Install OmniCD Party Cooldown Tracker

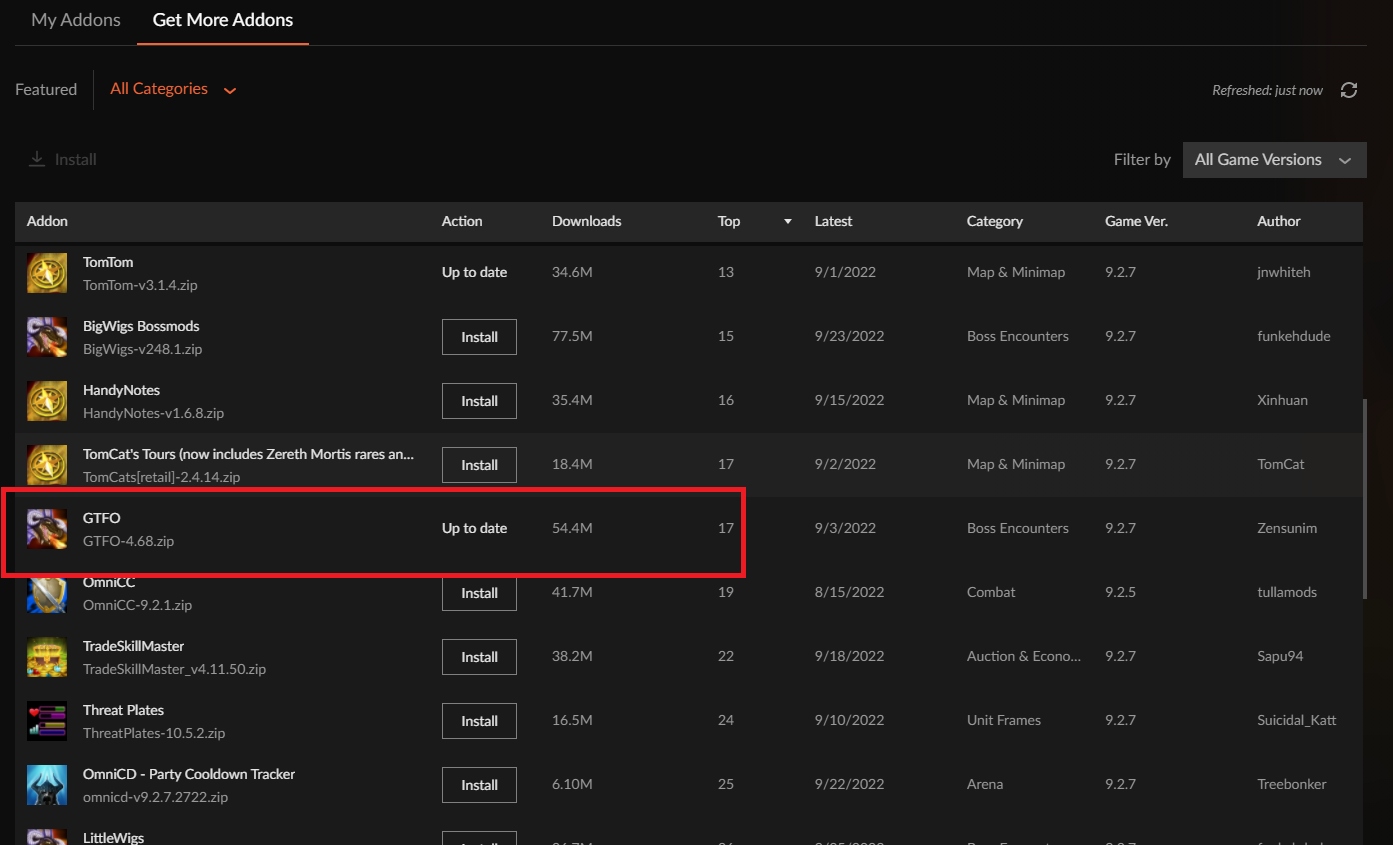tap(479, 785)
